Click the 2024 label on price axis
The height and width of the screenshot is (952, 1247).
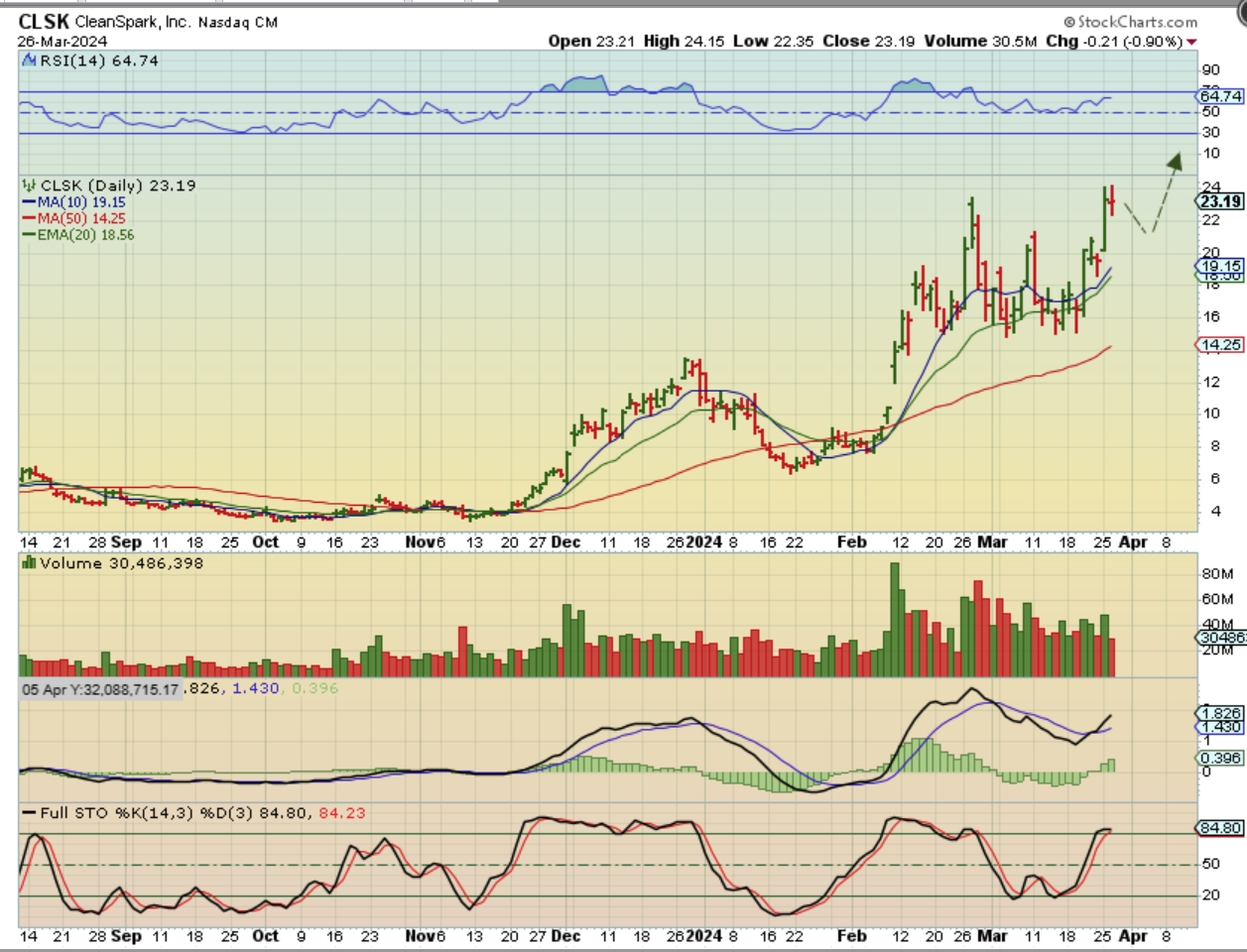[704, 542]
